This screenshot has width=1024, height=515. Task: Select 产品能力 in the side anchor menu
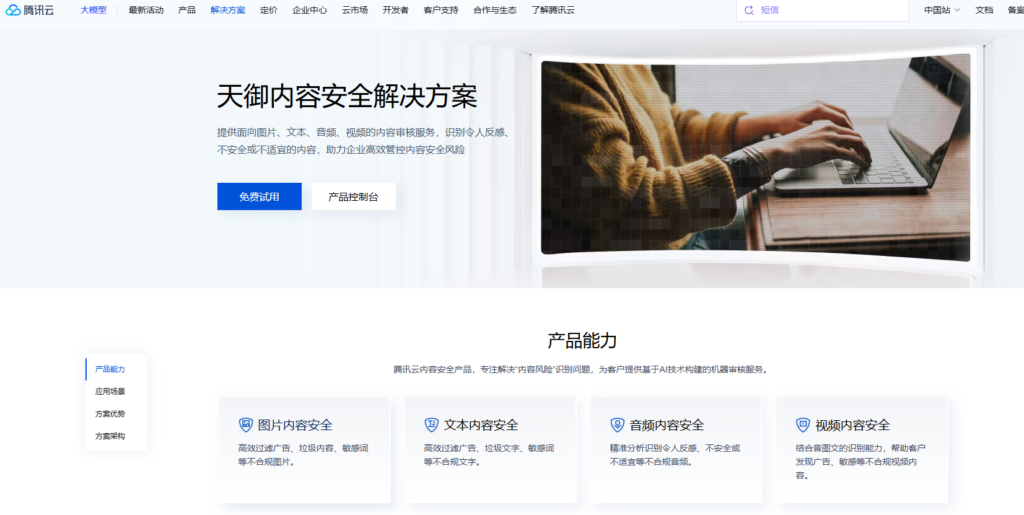click(110, 369)
